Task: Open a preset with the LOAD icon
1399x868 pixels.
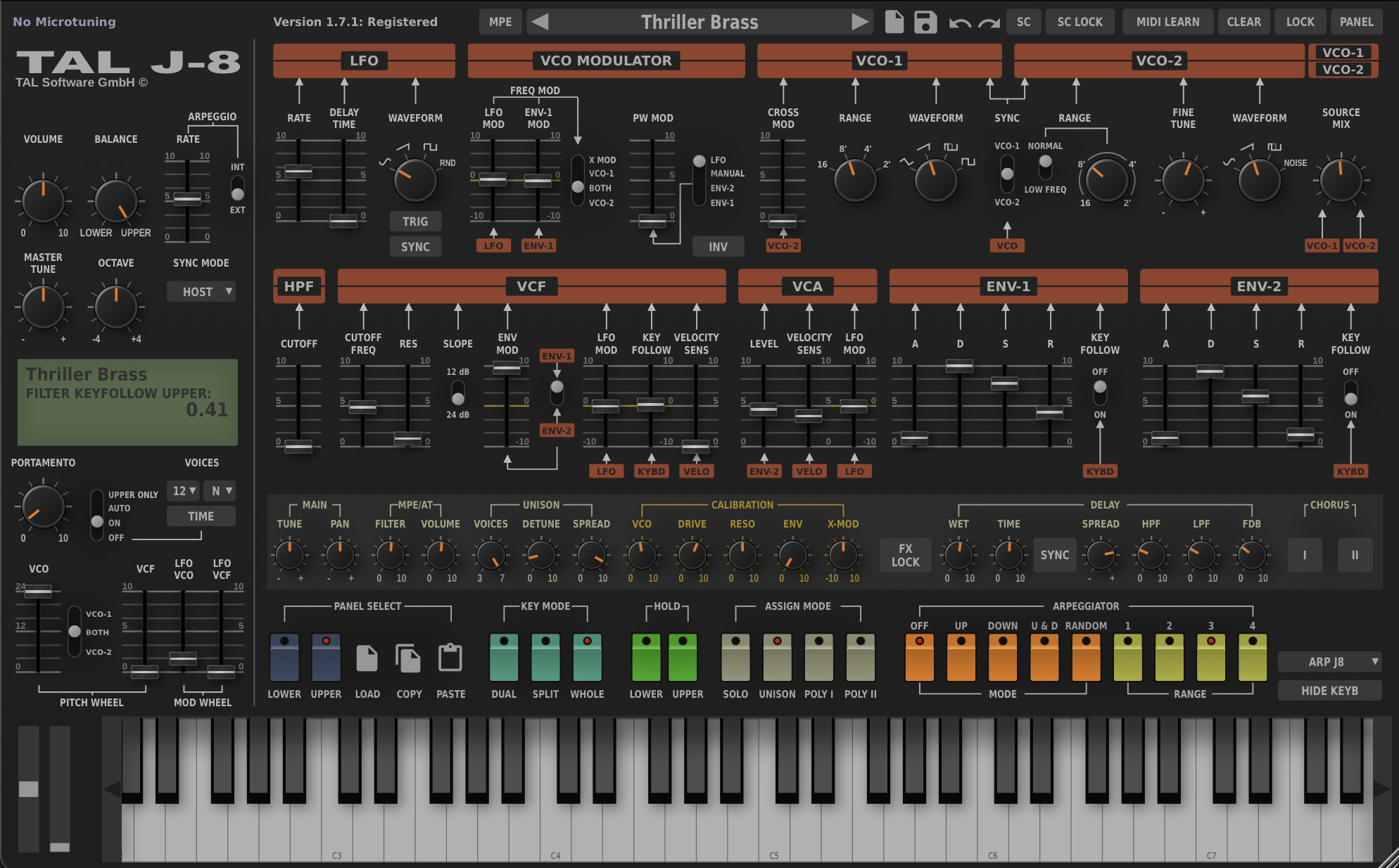Action: [367, 658]
